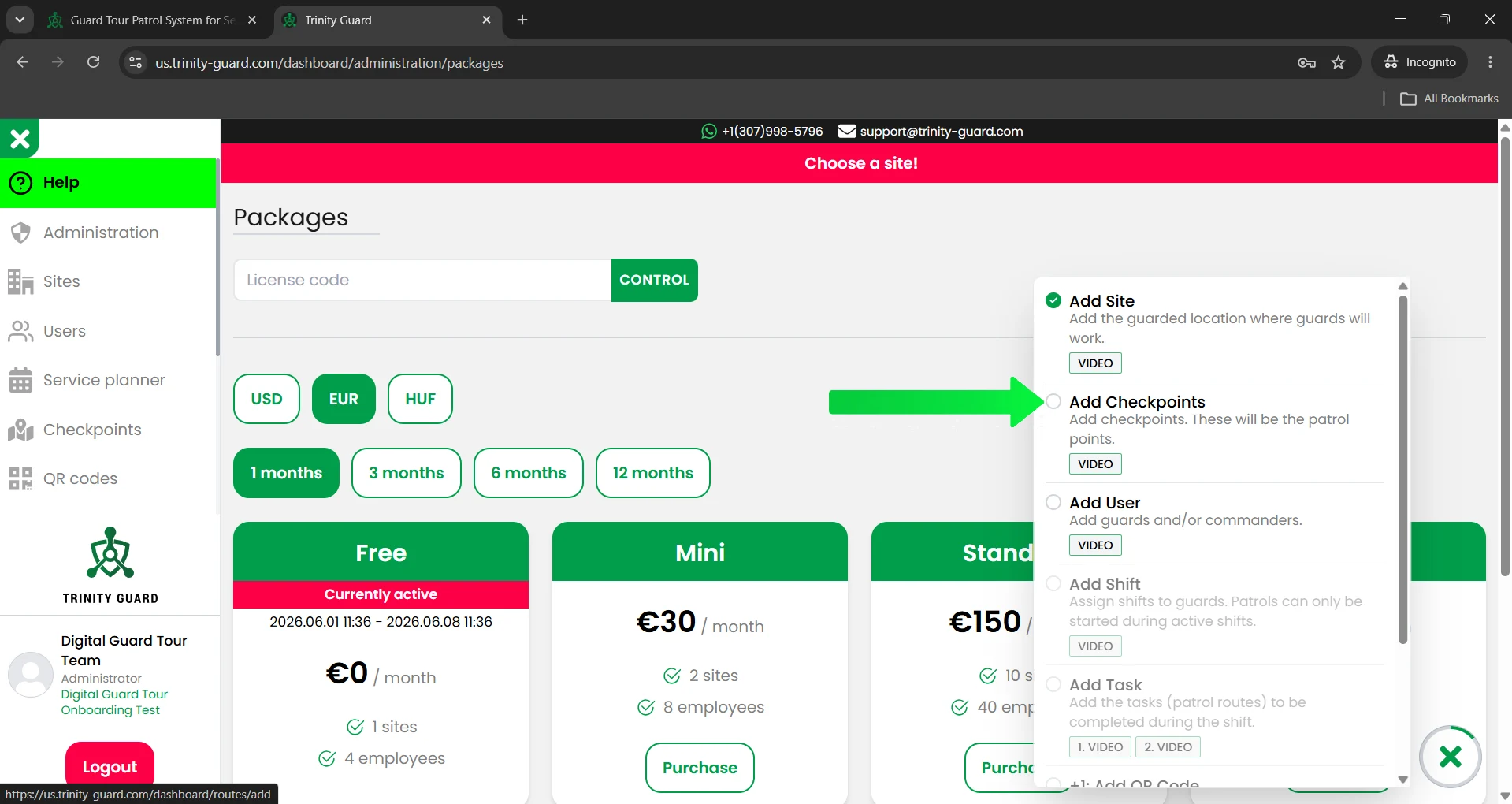Screen dimensions: 1512x804
Task: Focus the License code input field
Action: [x=423, y=280]
